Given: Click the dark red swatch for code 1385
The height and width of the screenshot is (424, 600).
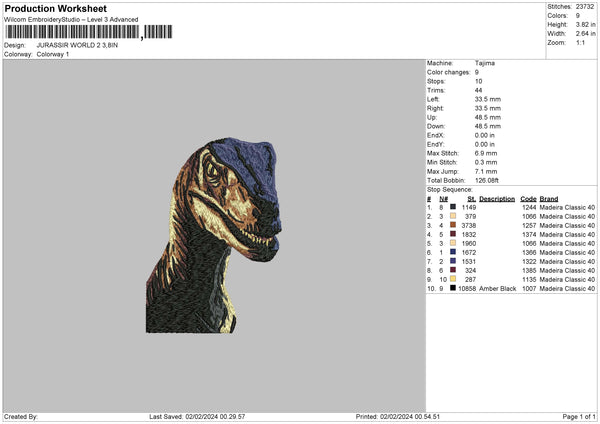Looking at the screenshot, I should pyautogui.click(x=453, y=270).
